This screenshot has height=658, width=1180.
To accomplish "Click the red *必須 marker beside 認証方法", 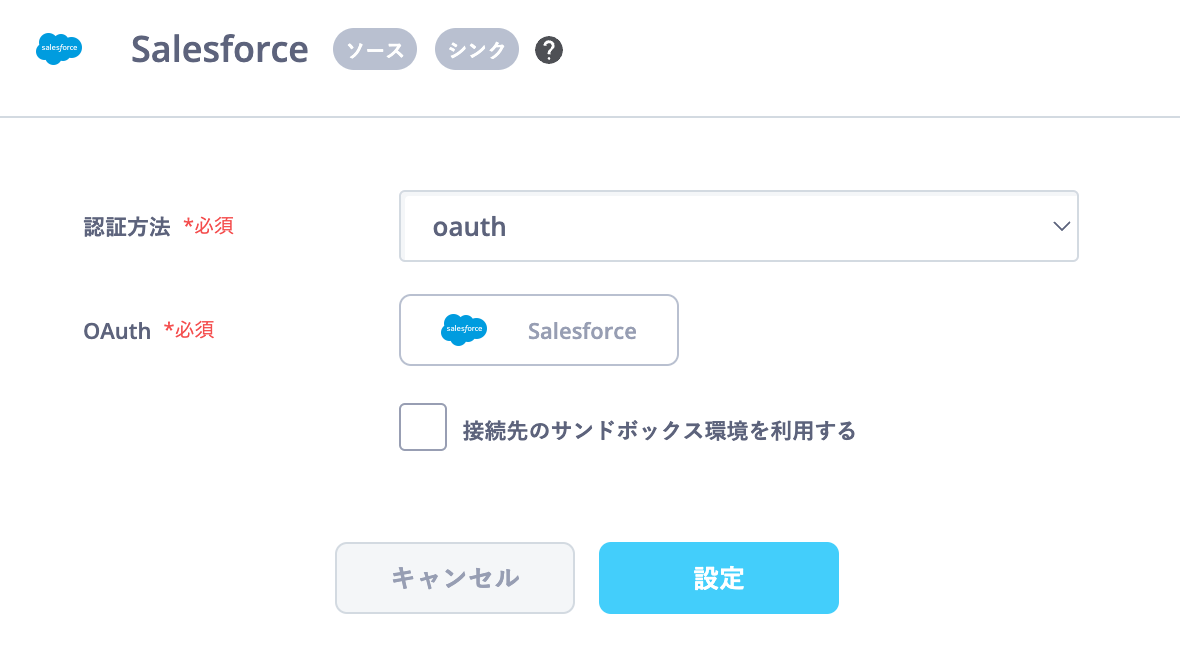I will 208,226.
